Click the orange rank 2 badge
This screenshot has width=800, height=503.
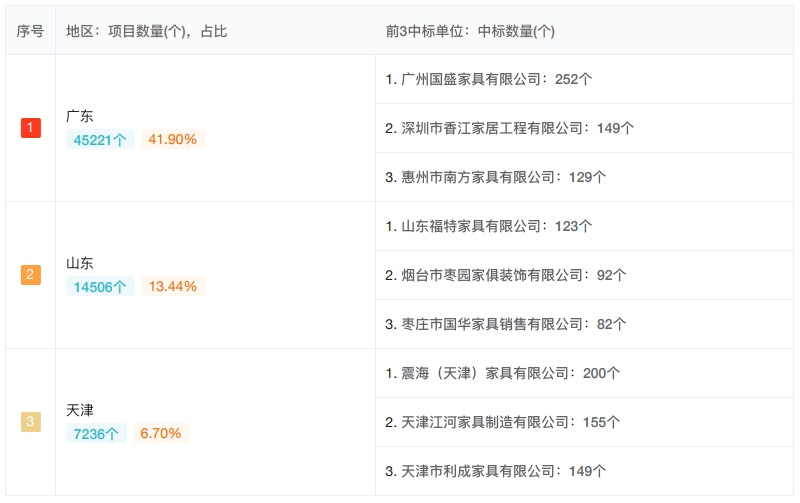pyautogui.click(x=31, y=274)
